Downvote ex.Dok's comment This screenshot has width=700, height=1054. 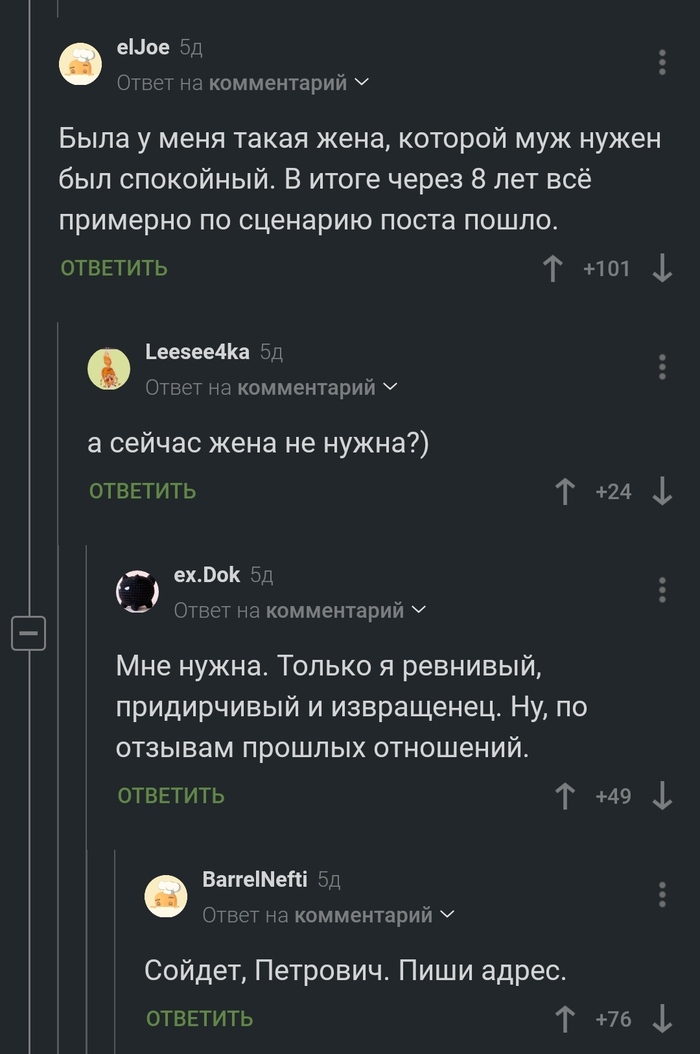point(661,796)
